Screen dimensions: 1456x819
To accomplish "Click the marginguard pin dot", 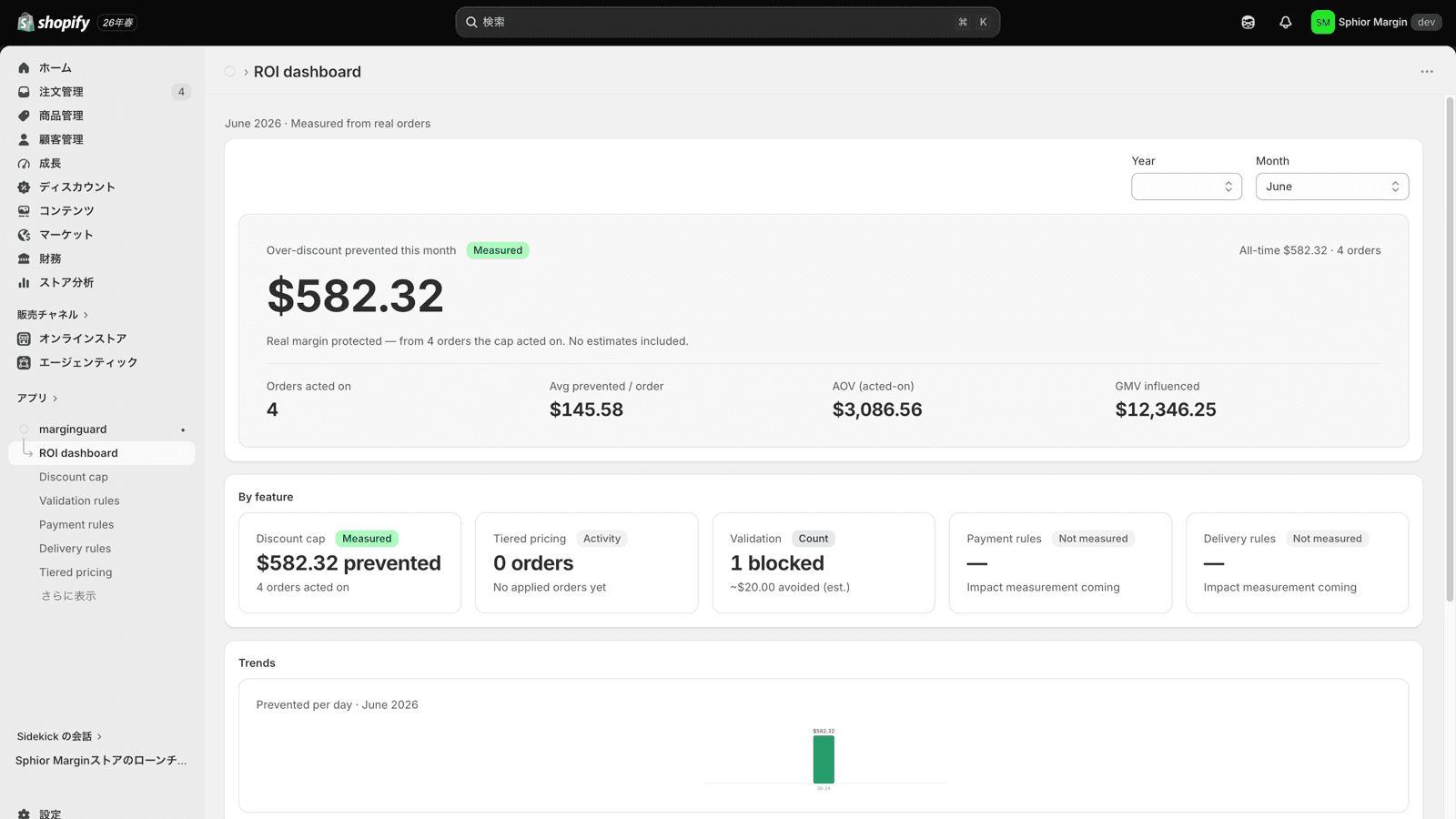I will tap(183, 430).
